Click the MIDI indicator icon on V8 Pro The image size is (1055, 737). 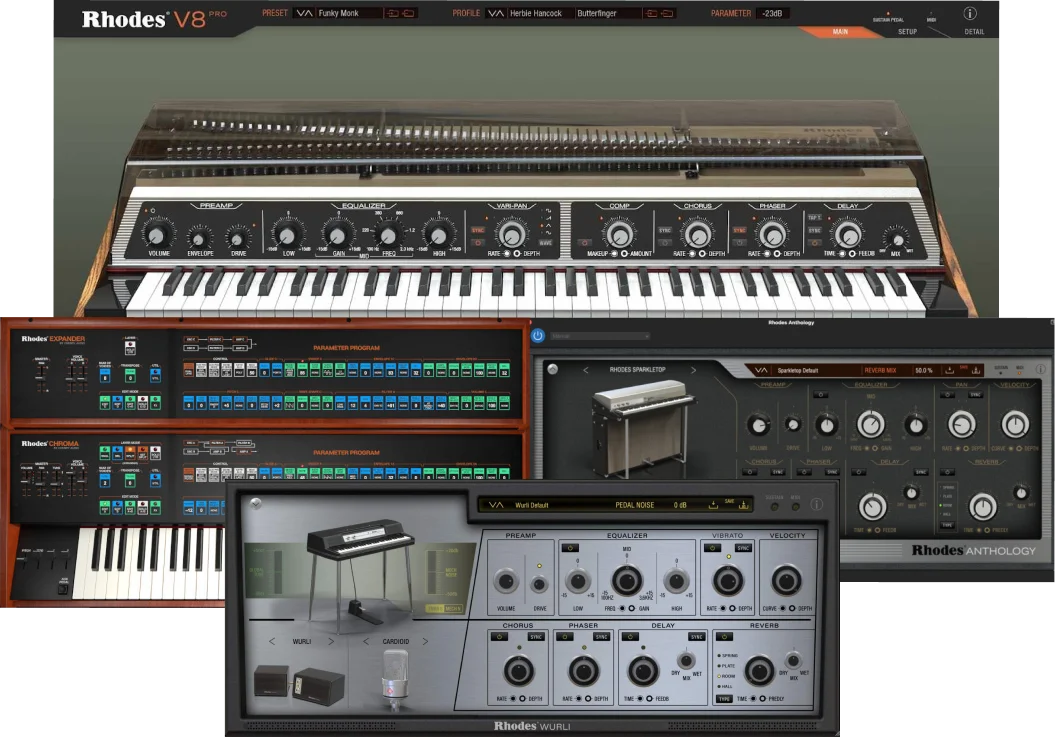pyautogui.click(x=931, y=15)
